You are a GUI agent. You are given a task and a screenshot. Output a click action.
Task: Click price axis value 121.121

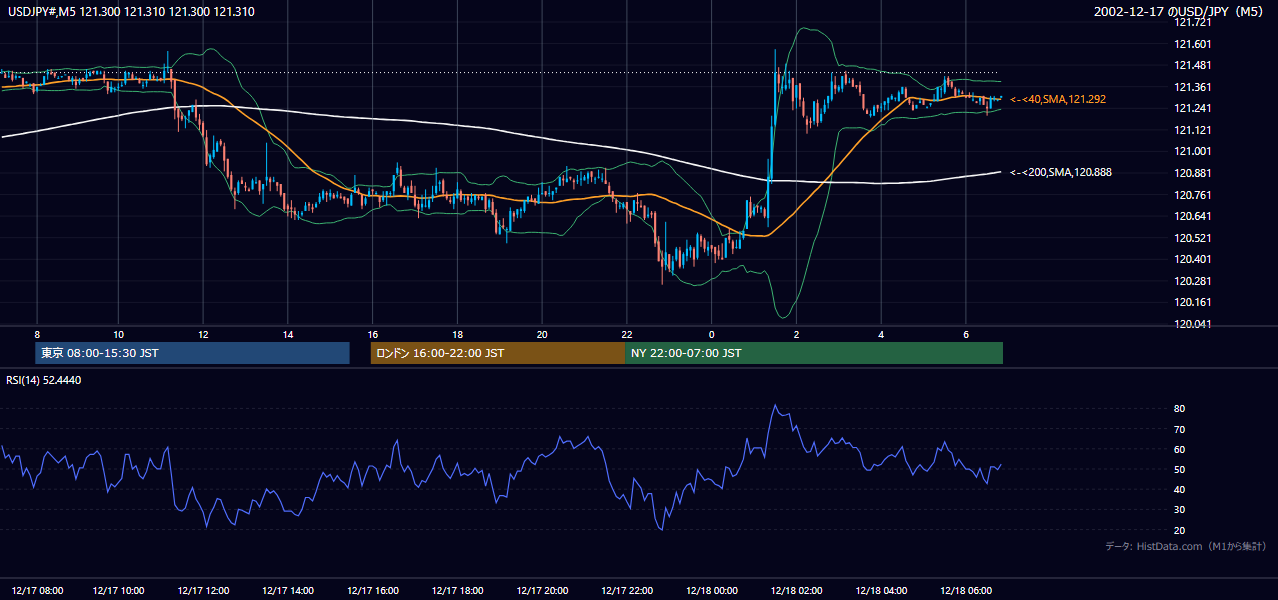[1192, 130]
